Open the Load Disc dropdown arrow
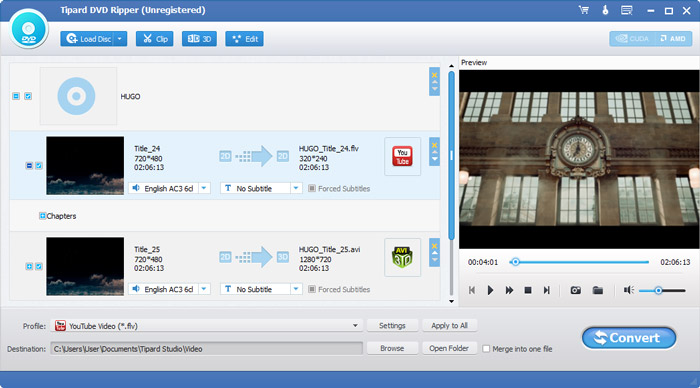This screenshot has height=388, width=700. [x=120, y=39]
